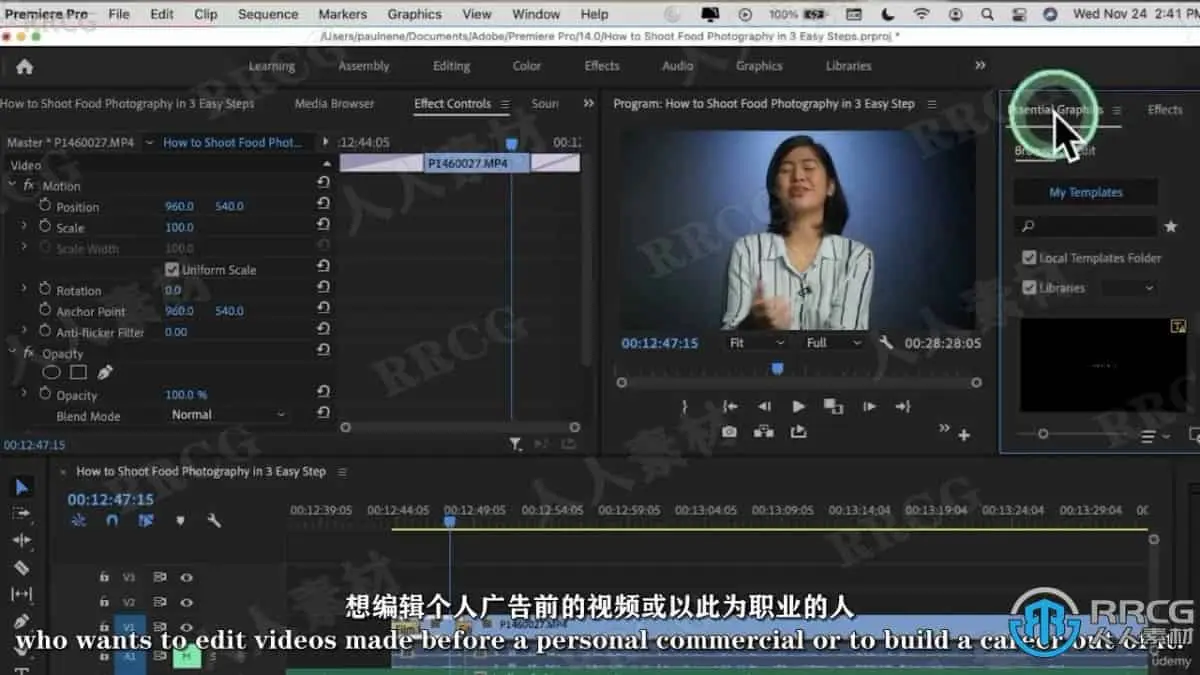Screen dimensions: 1200x675
Task: Uncheck Local Templates Folder checkbox
Action: [1029, 258]
